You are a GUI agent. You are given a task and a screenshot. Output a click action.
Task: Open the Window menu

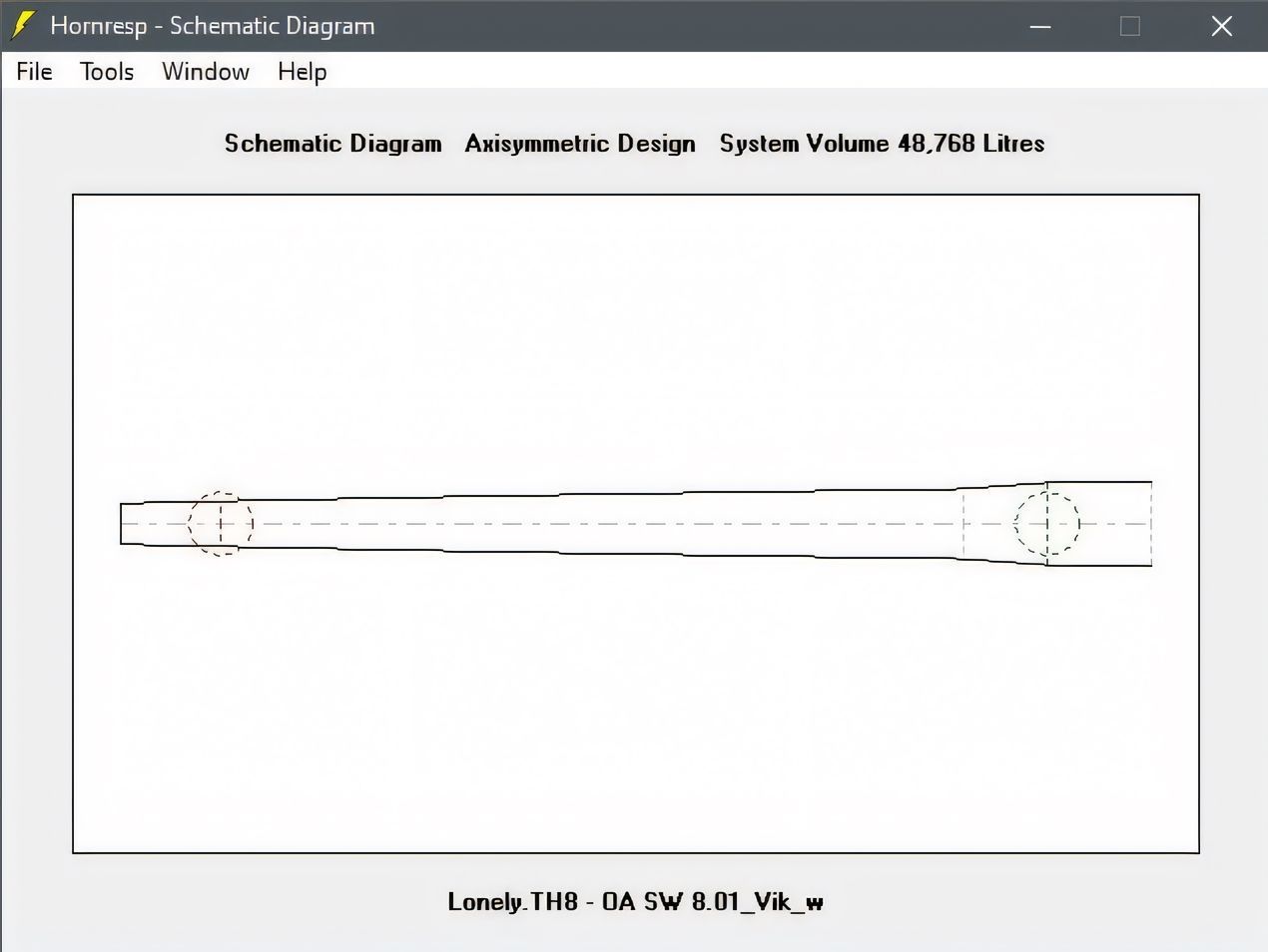(x=206, y=72)
